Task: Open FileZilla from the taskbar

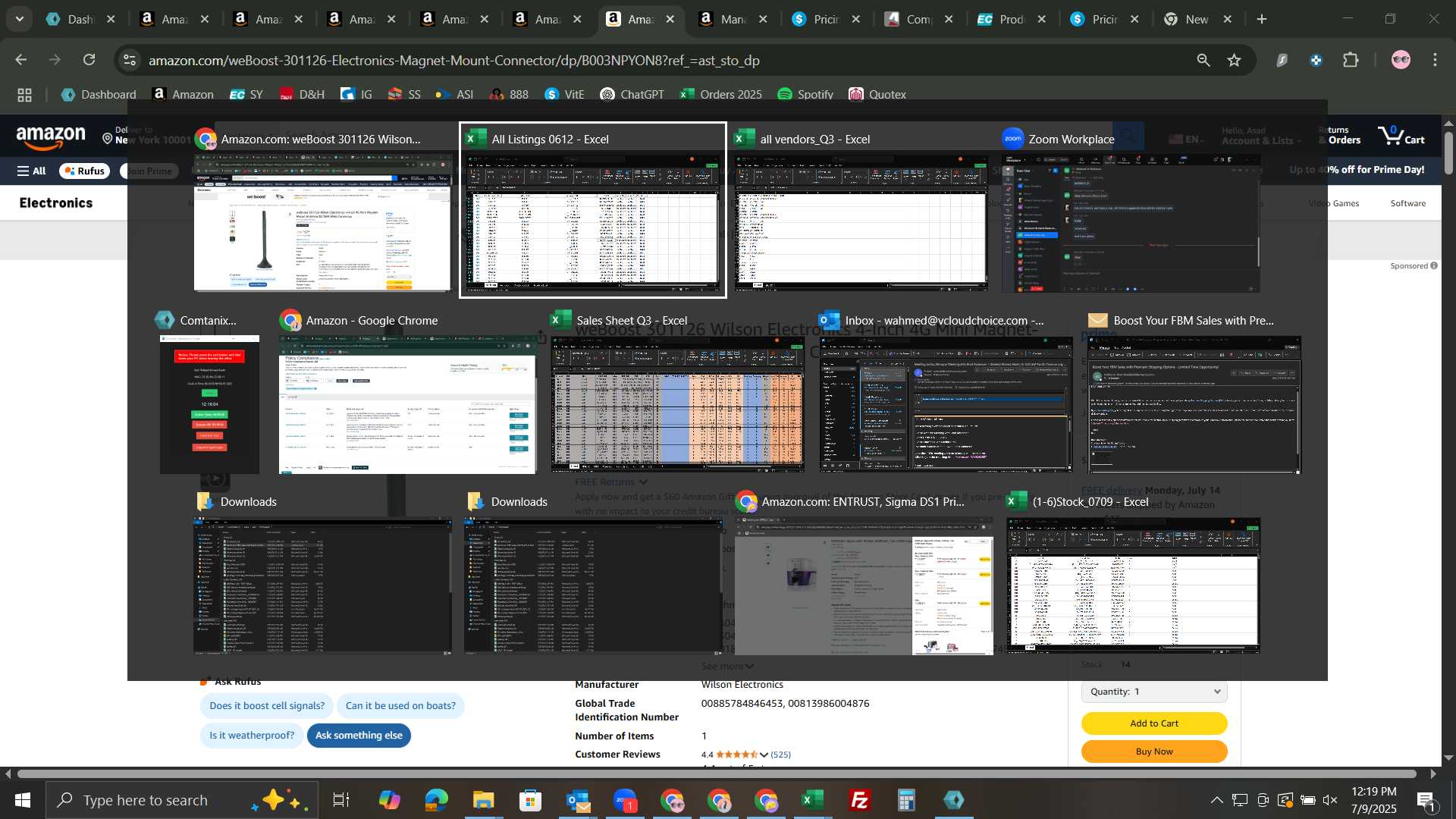Action: pyautogui.click(x=860, y=800)
